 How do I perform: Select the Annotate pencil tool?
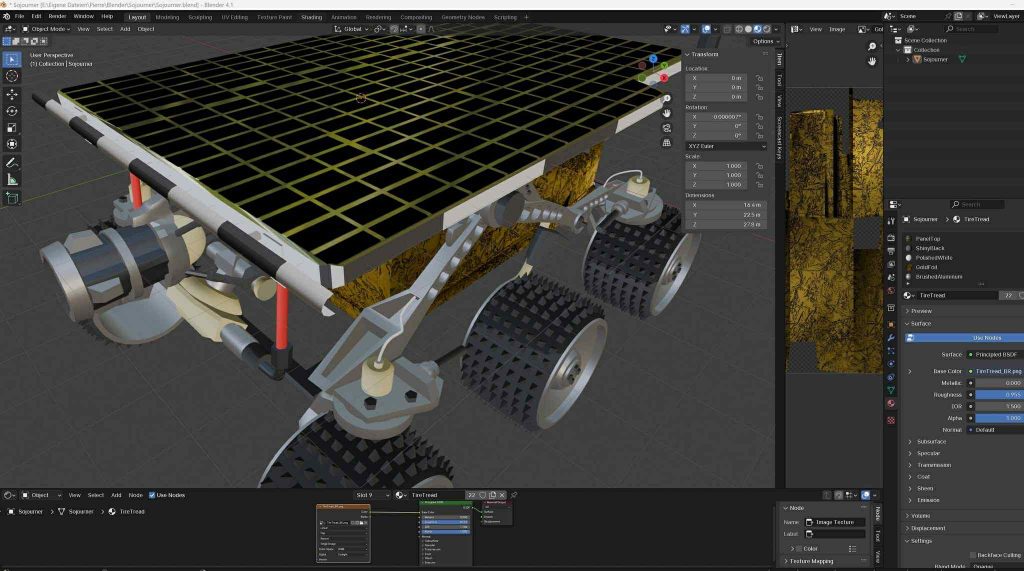12,162
